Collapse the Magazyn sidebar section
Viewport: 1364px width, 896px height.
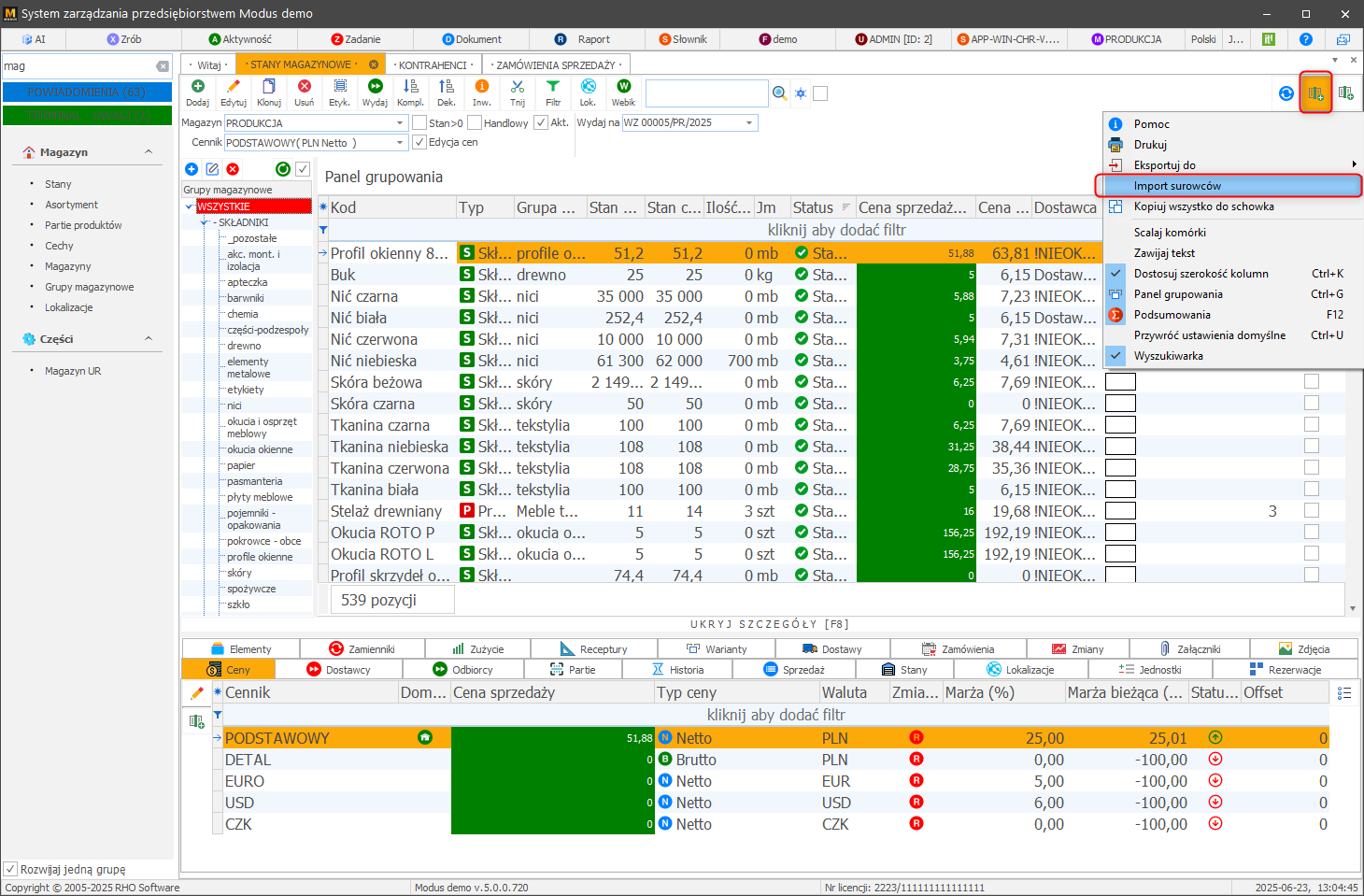coord(149,152)
